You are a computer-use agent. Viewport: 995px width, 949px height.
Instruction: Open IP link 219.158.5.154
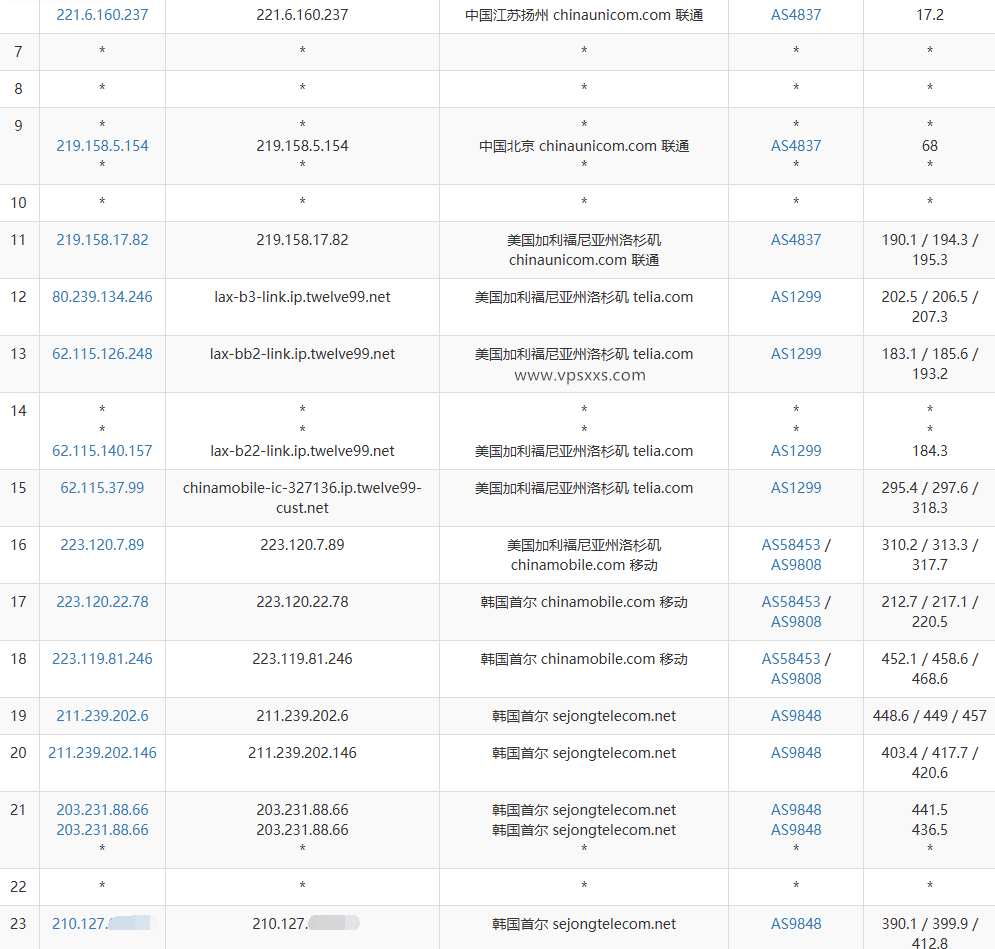[x=102, y=146]
